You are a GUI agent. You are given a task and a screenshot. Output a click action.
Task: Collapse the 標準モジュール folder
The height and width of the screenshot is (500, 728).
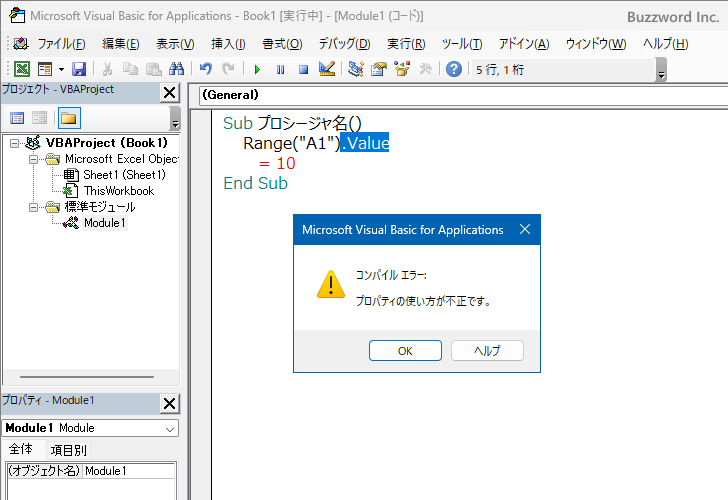click(33, 207)
